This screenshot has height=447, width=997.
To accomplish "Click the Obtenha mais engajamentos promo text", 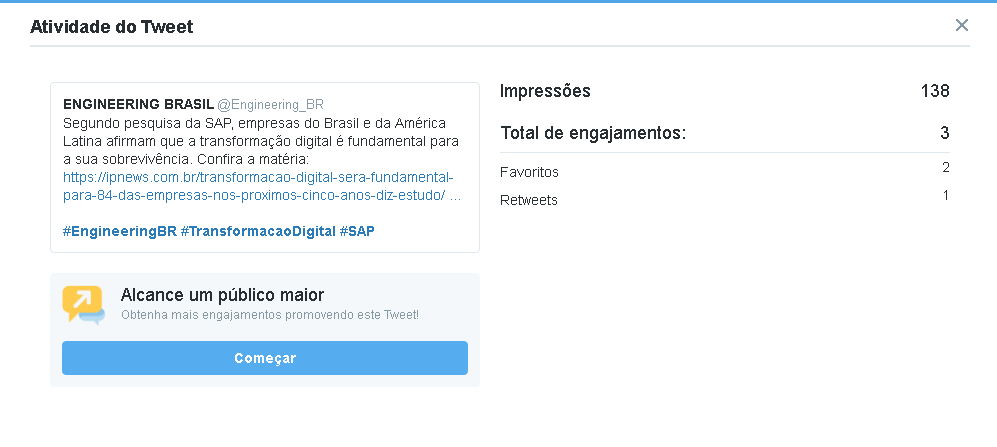I will (x=270, y=315).
